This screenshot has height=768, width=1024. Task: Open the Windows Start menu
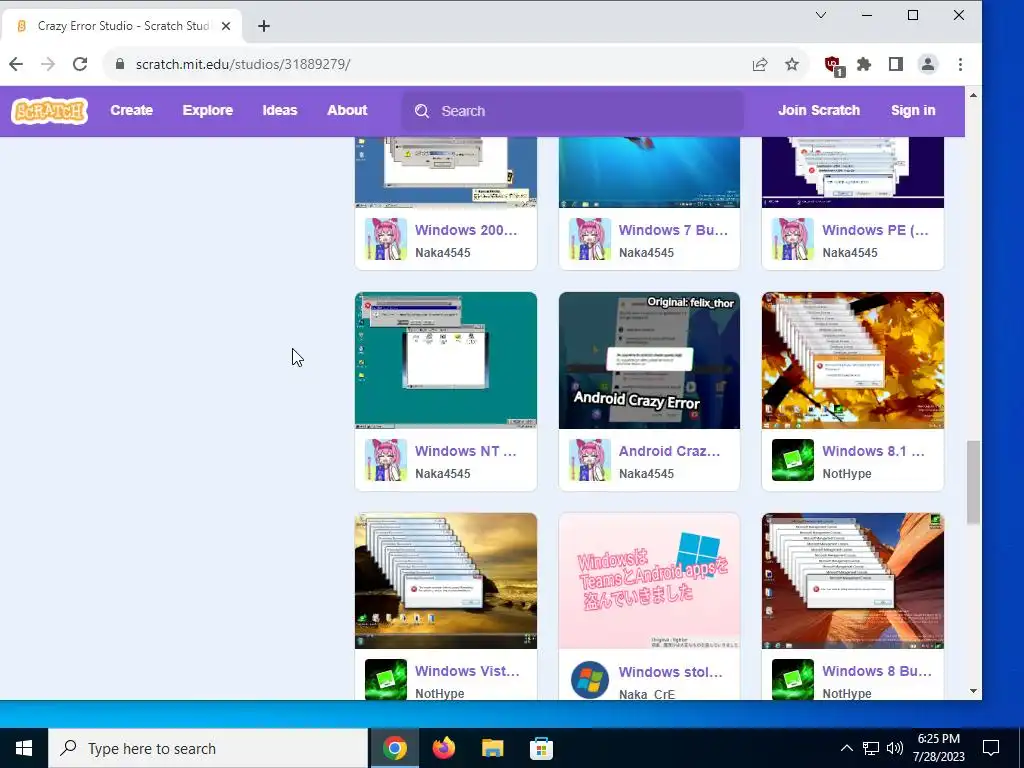[x=24, y=748]
